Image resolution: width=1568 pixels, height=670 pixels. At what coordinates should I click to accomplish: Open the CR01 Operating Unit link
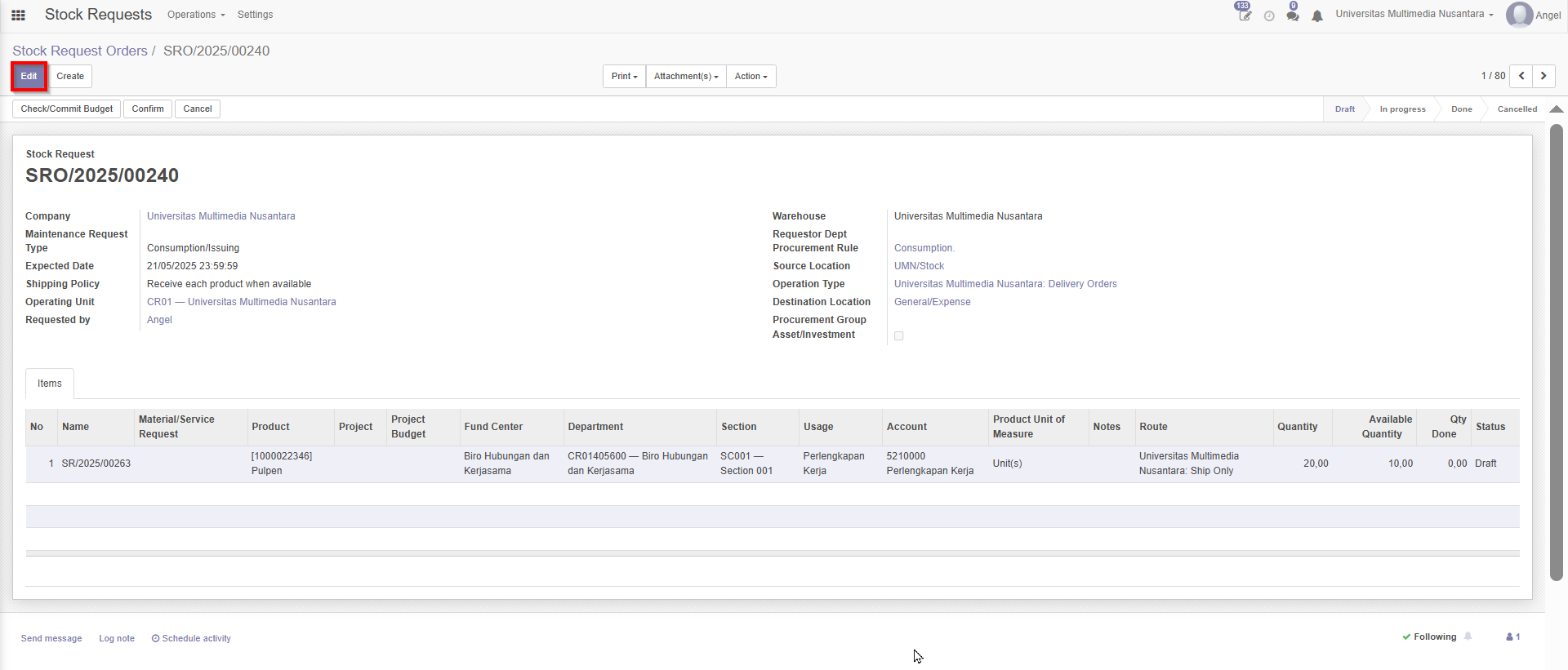242,302
